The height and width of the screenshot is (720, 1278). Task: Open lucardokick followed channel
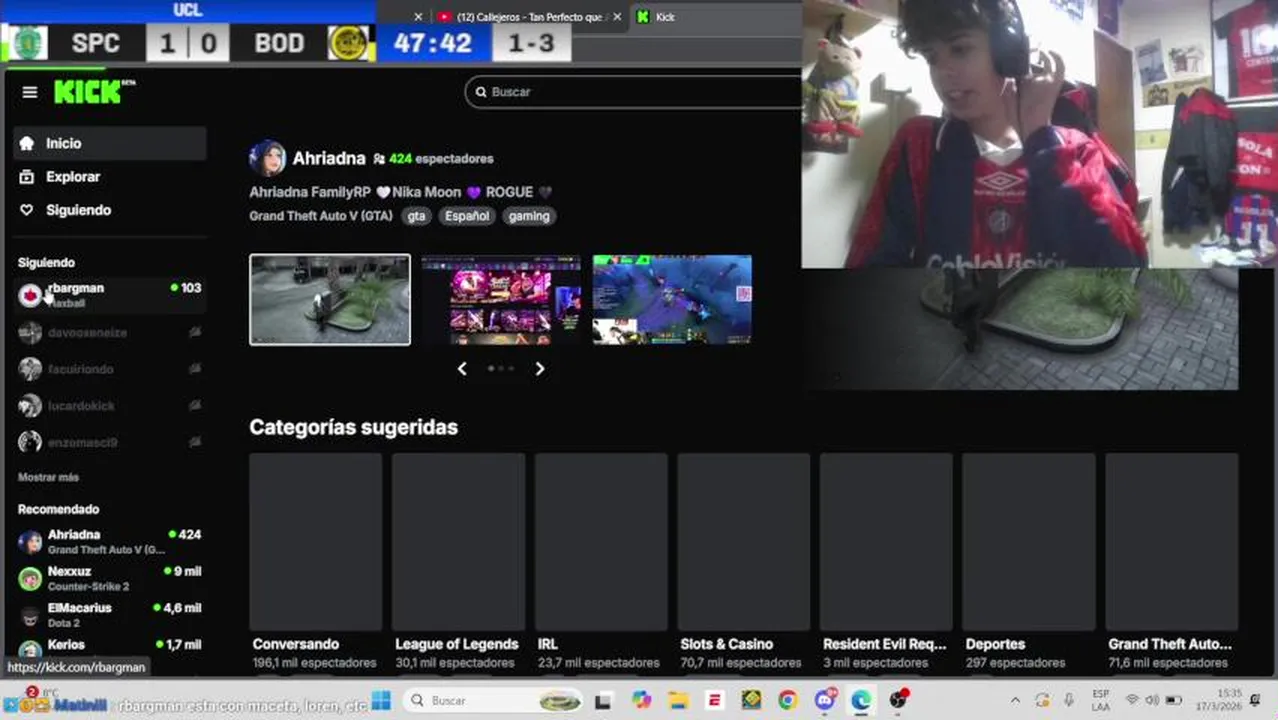(110, 406)
